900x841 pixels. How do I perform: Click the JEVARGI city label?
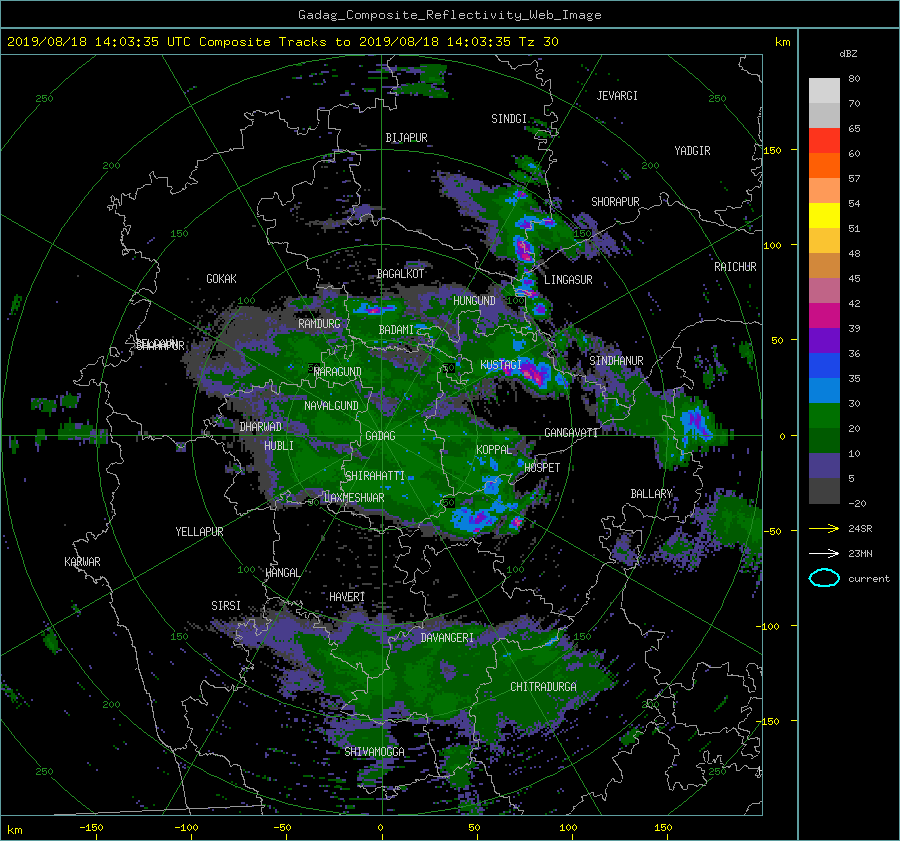pos(617,96)
